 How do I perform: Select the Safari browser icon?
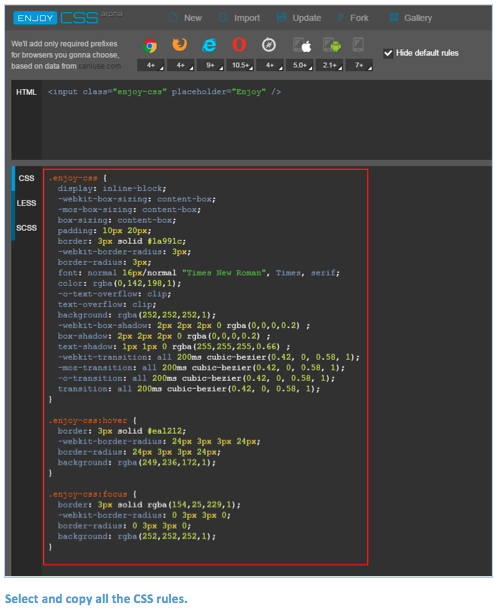point(269,45)
